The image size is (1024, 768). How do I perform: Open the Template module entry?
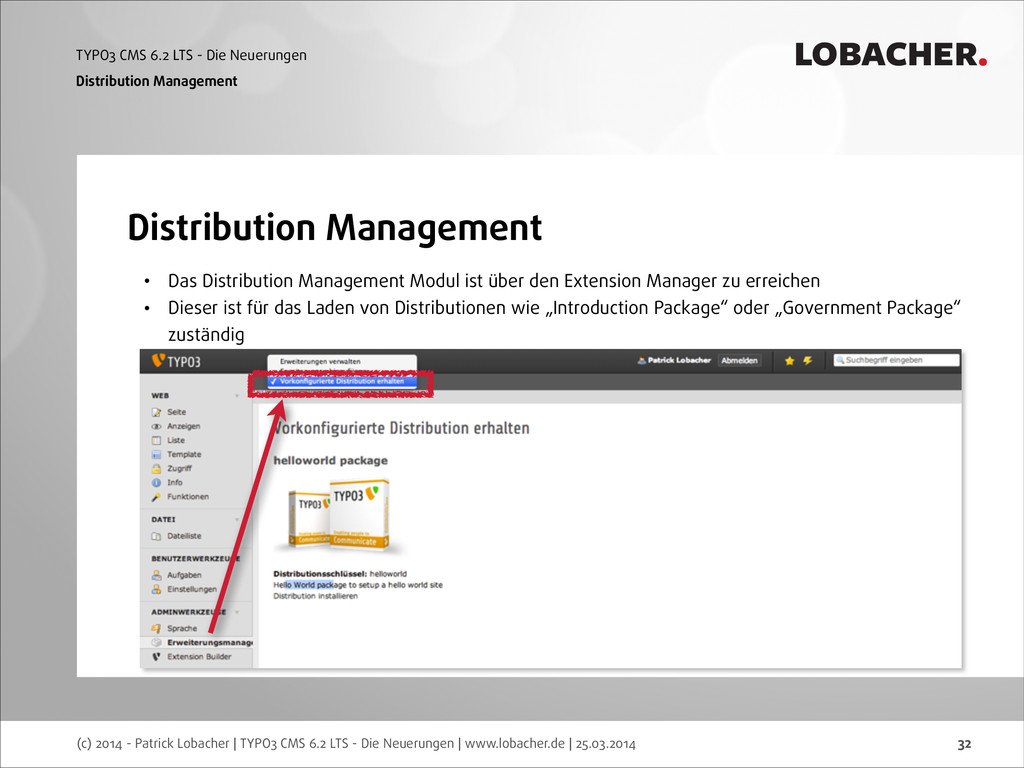[184, 455]
